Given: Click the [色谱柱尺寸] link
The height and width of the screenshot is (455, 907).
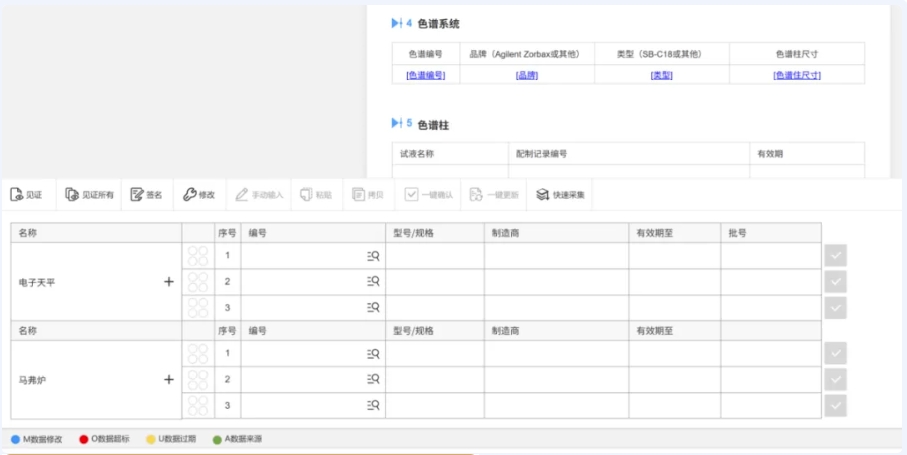Looking at the screenshot, I should coord(796,75).
